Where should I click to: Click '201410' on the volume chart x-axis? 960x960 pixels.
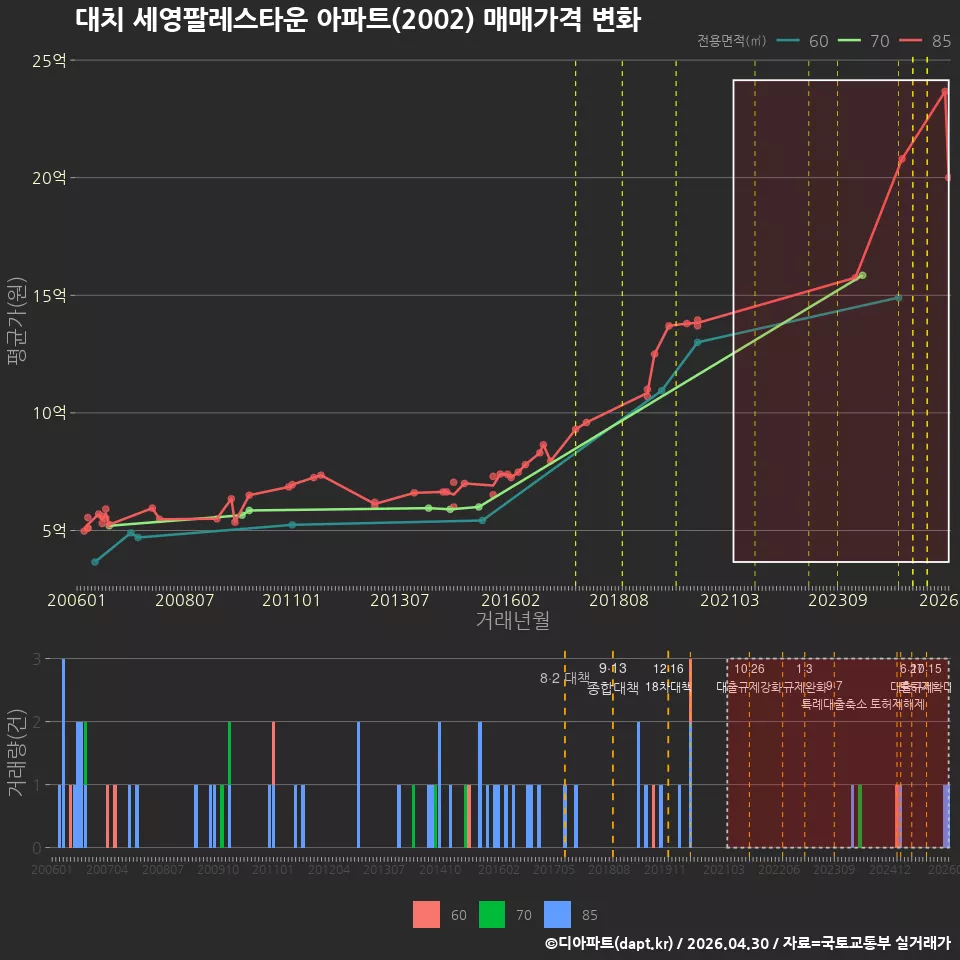(x=440, y=869)
